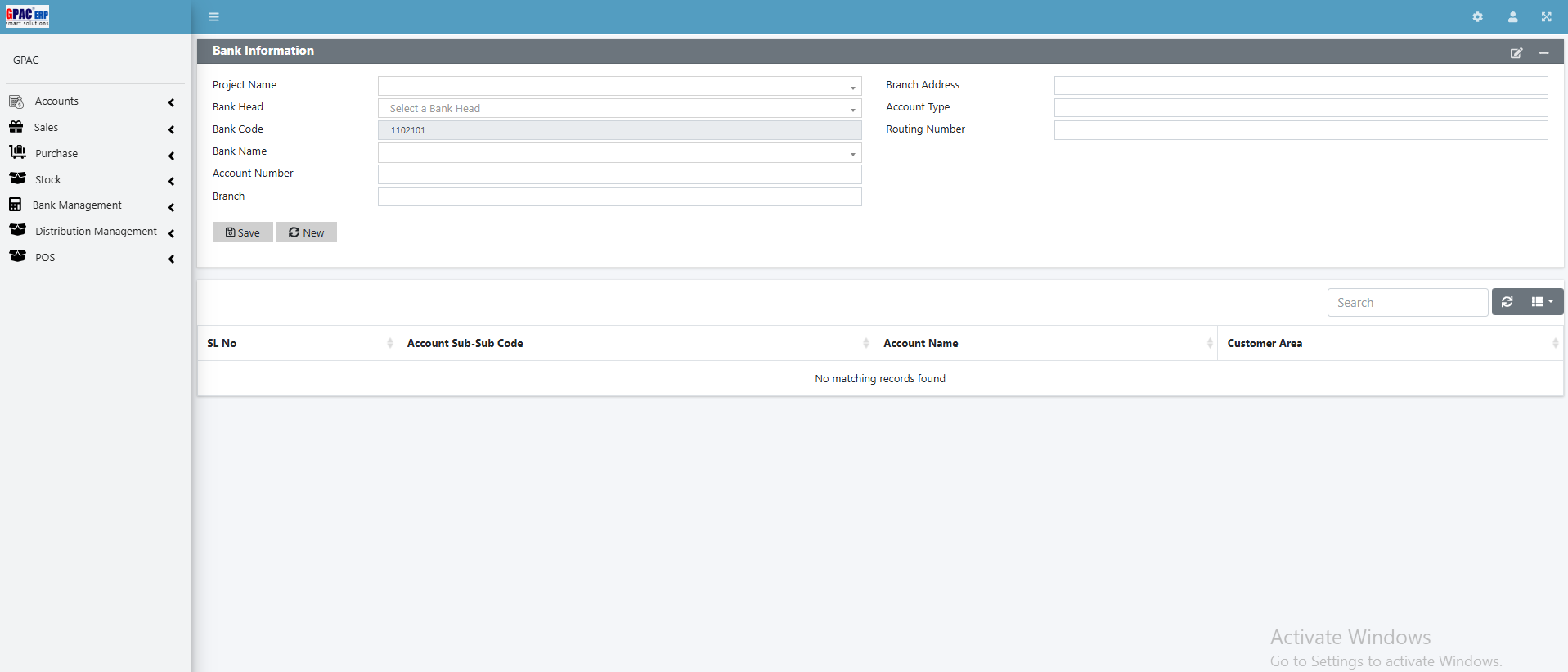The image size is (1568, 672).
Task: Open the Purchase menu item
Action: 56,154
